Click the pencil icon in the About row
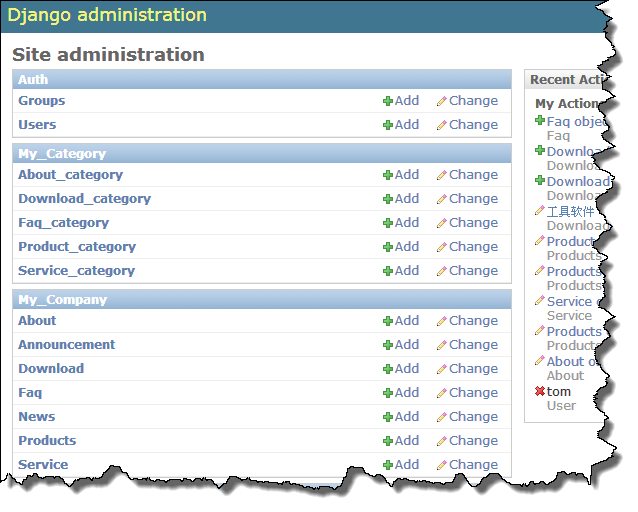 tap(441, 321)
